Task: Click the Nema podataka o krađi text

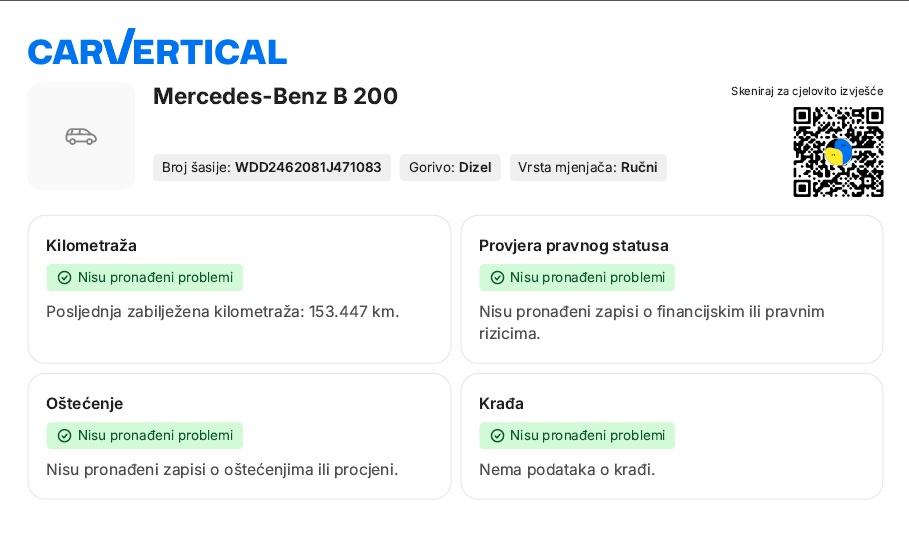Action: 566,470
